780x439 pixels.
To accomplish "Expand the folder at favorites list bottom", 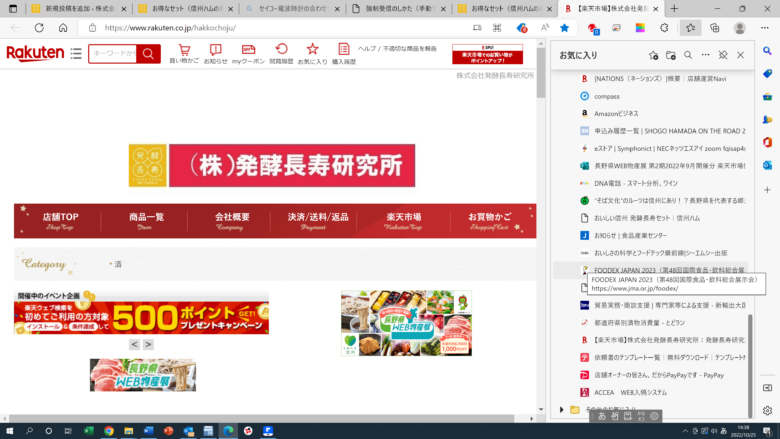I will coord(562,410).
